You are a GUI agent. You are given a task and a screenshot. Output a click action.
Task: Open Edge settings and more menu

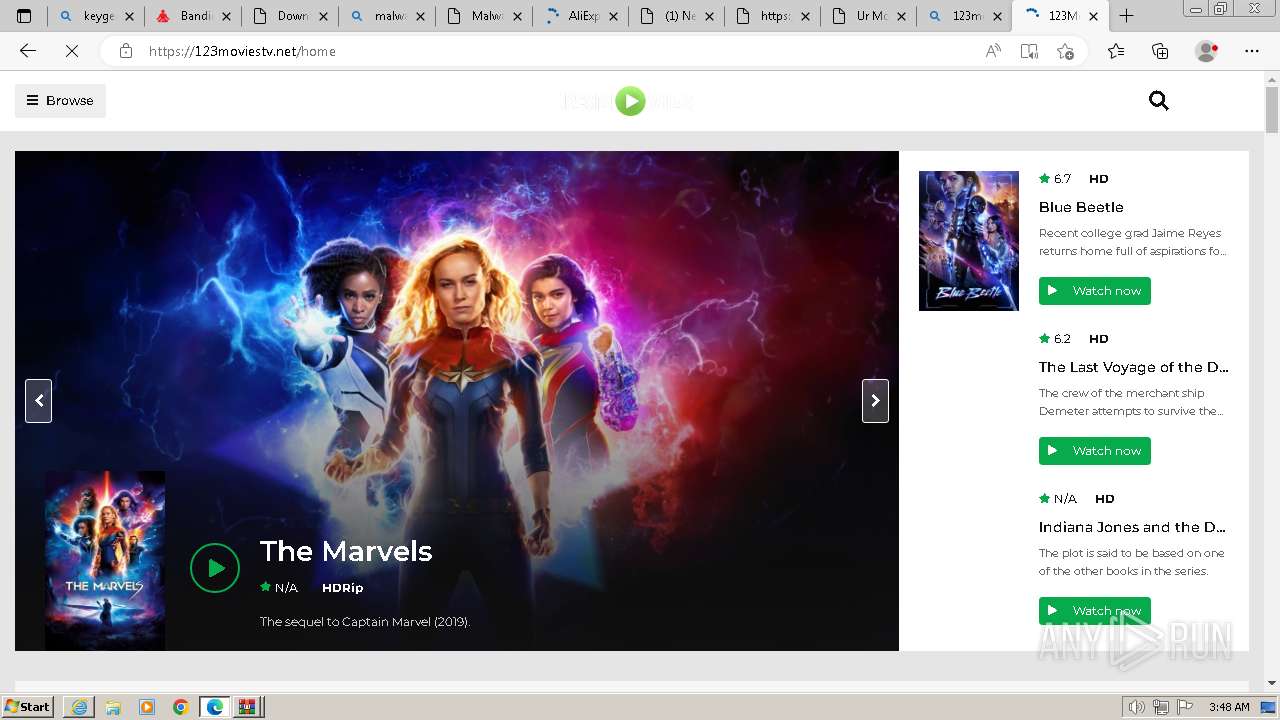point(1252,51)
